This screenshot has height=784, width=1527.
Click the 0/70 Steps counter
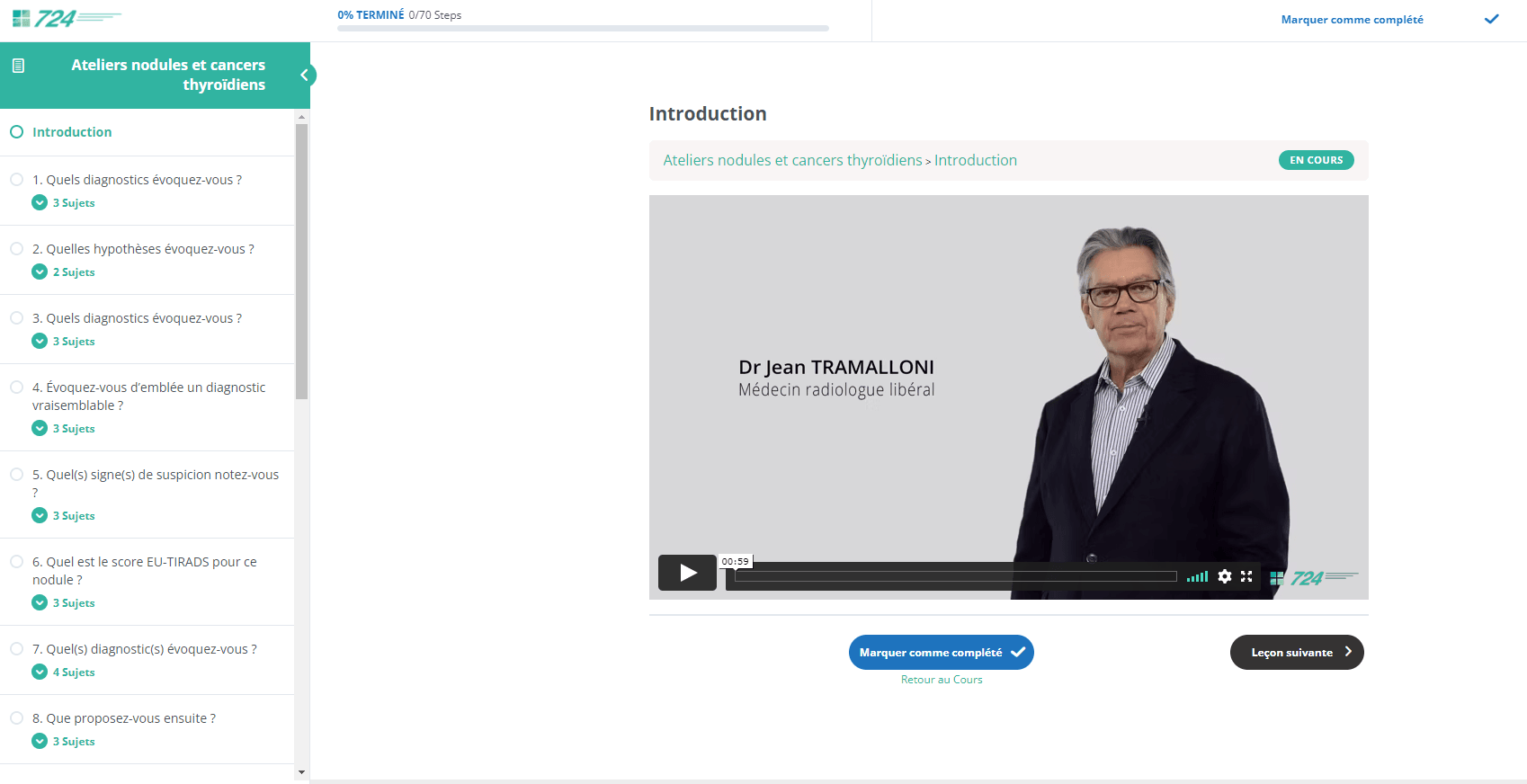tap(435, 15)
